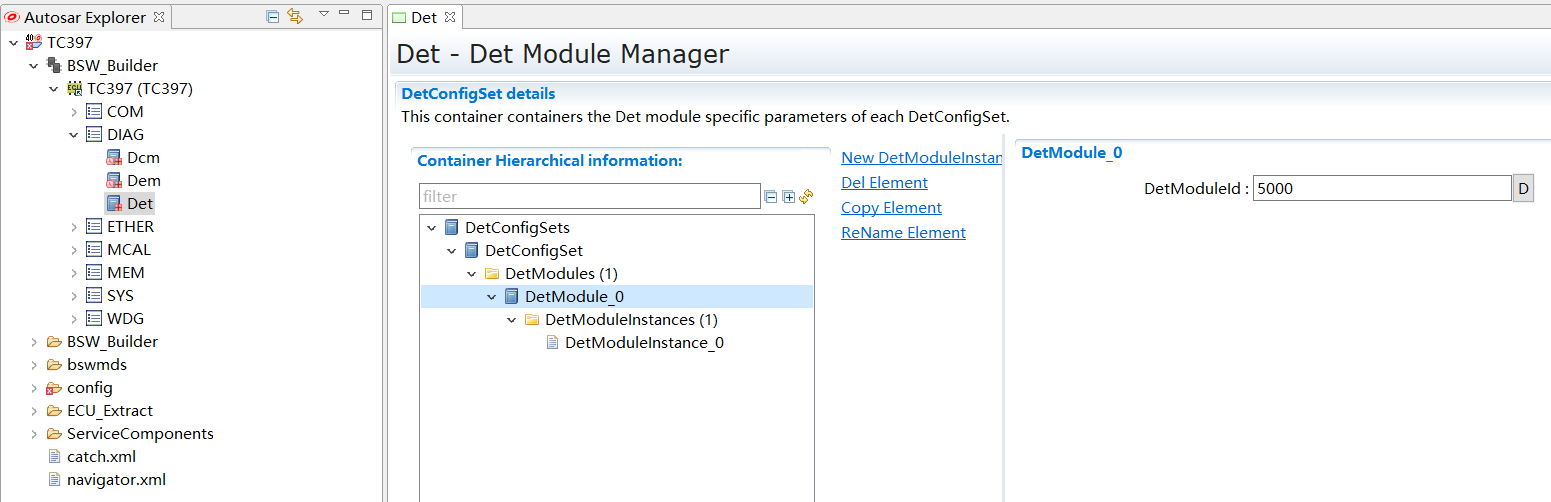1551x502 pixels.
Task: Open the Autosar Explorer view menu triangle
Action: click(323, 14)
